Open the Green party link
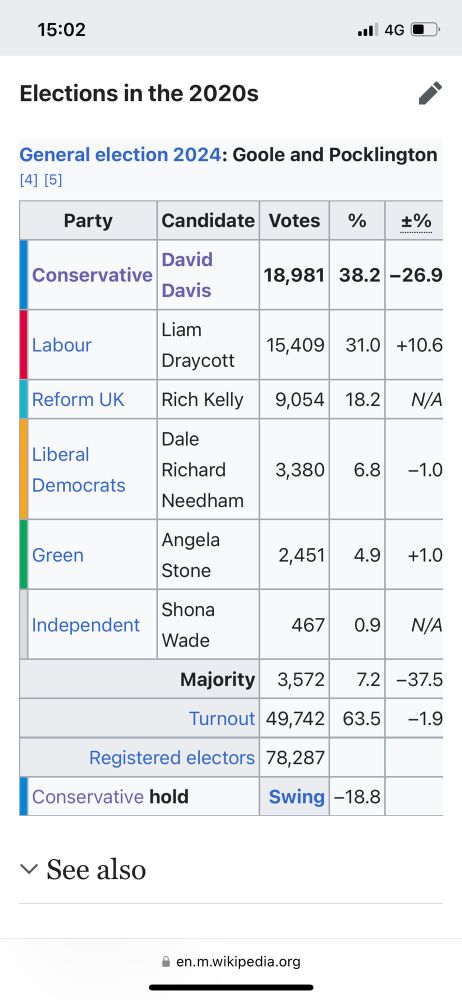The width and height of the screenshot is (462, 1000). click(x=57, y=555)
